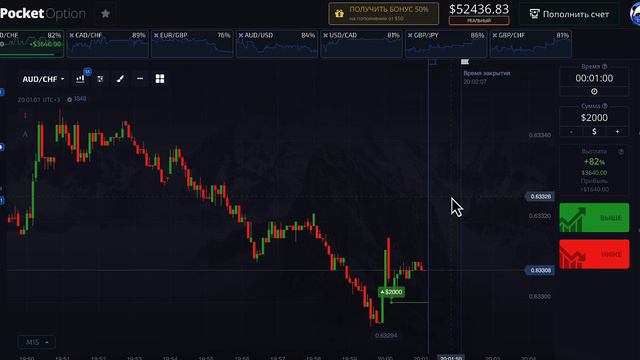Viewport: 640px width, 360px height.
Task: Click the help icon next to Время
Action: [x=604, y=67]
